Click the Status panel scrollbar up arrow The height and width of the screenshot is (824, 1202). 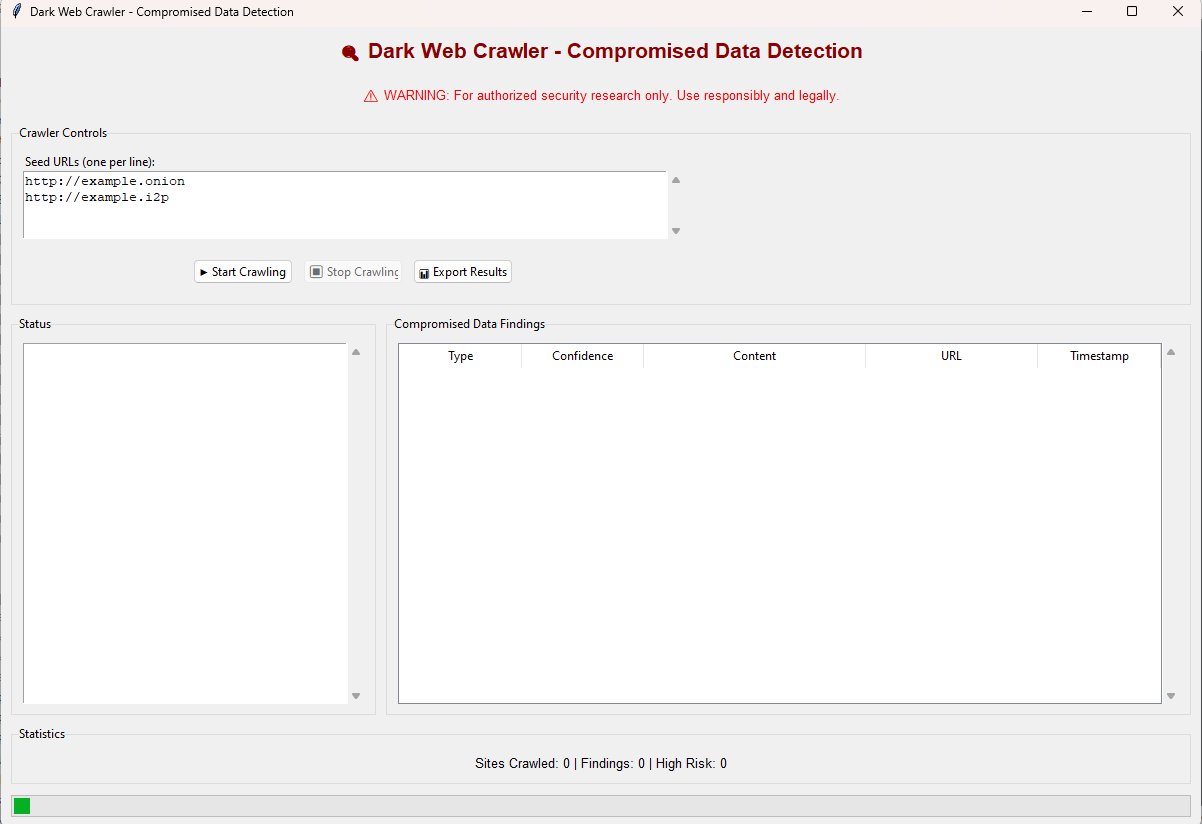(x=356, y=352)
